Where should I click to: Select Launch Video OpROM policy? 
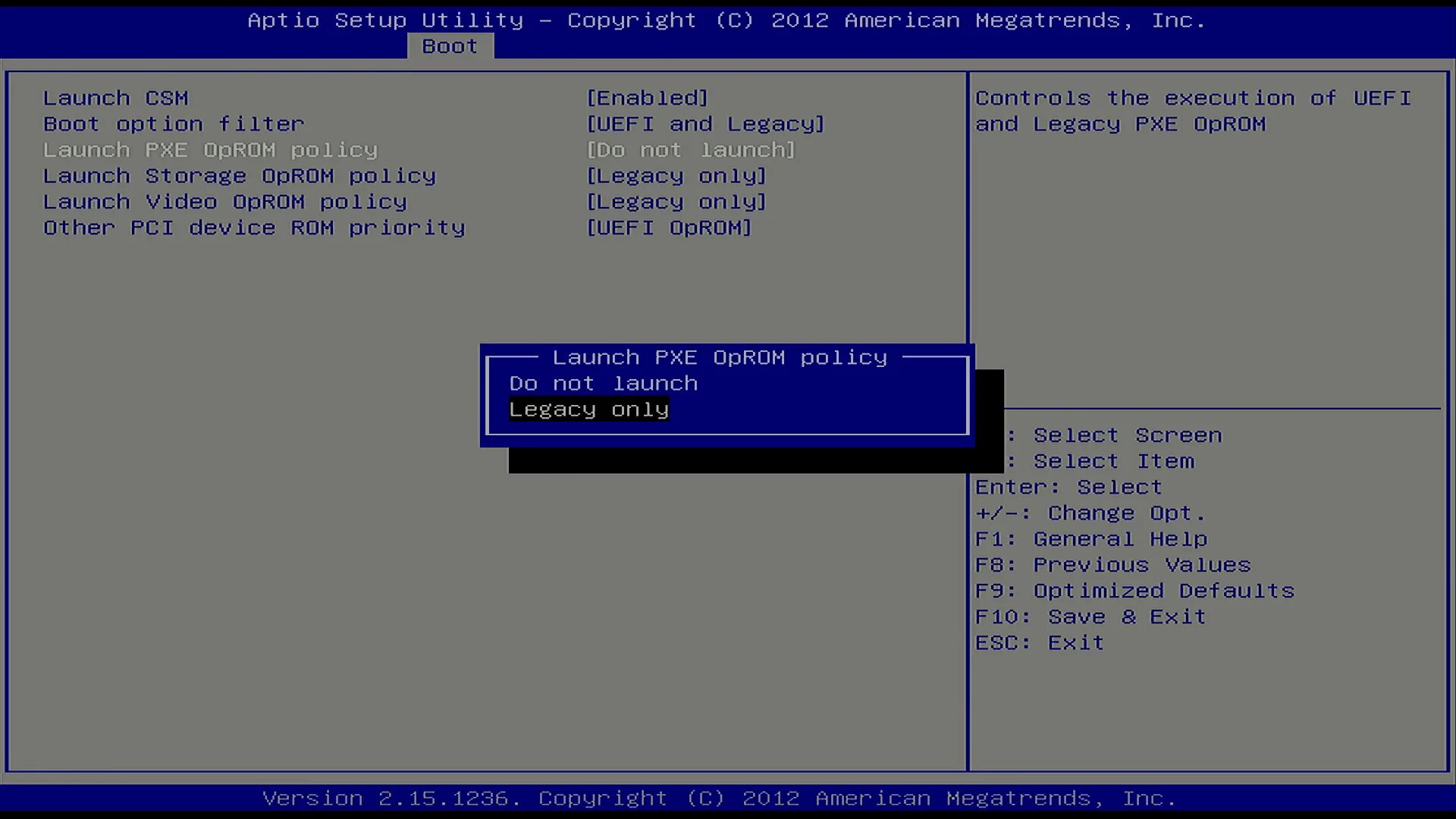point(224,202)
